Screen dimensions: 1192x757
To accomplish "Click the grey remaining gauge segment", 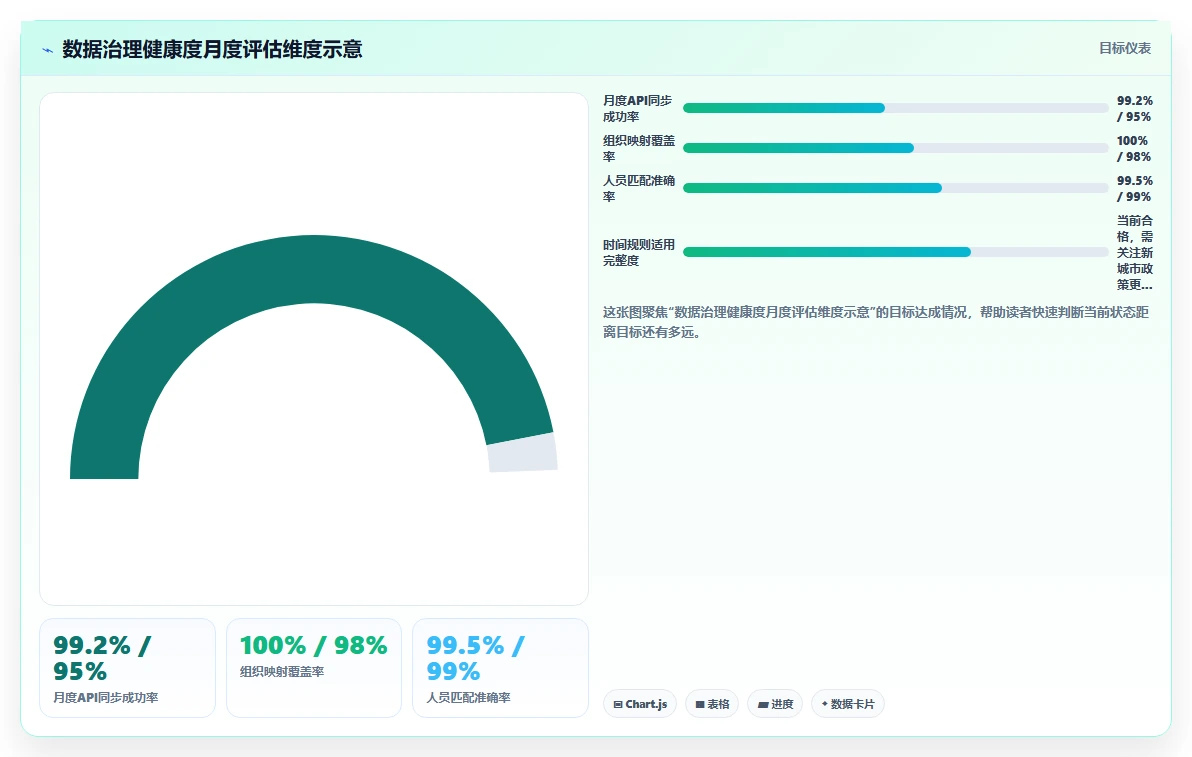I will click(523, 453).
